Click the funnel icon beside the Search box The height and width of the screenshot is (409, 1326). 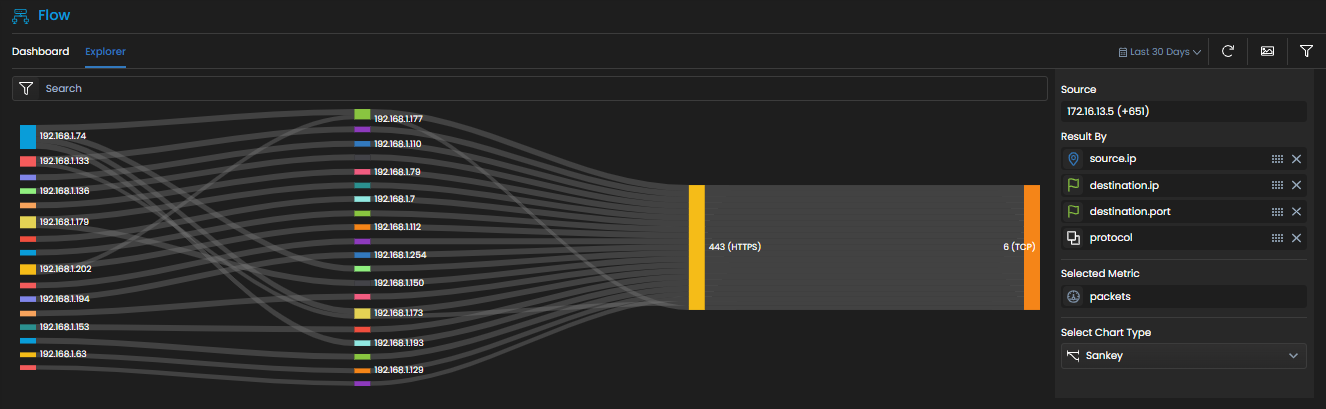pos(26,88)
